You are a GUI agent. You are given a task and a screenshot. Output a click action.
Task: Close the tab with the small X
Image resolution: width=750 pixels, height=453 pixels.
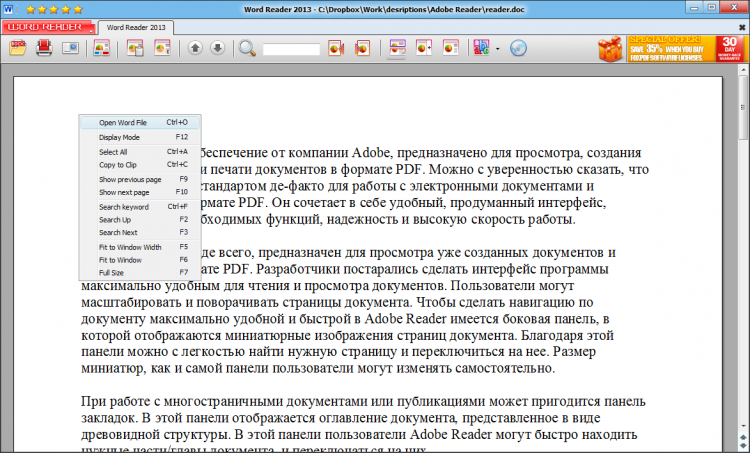(742, 28)
